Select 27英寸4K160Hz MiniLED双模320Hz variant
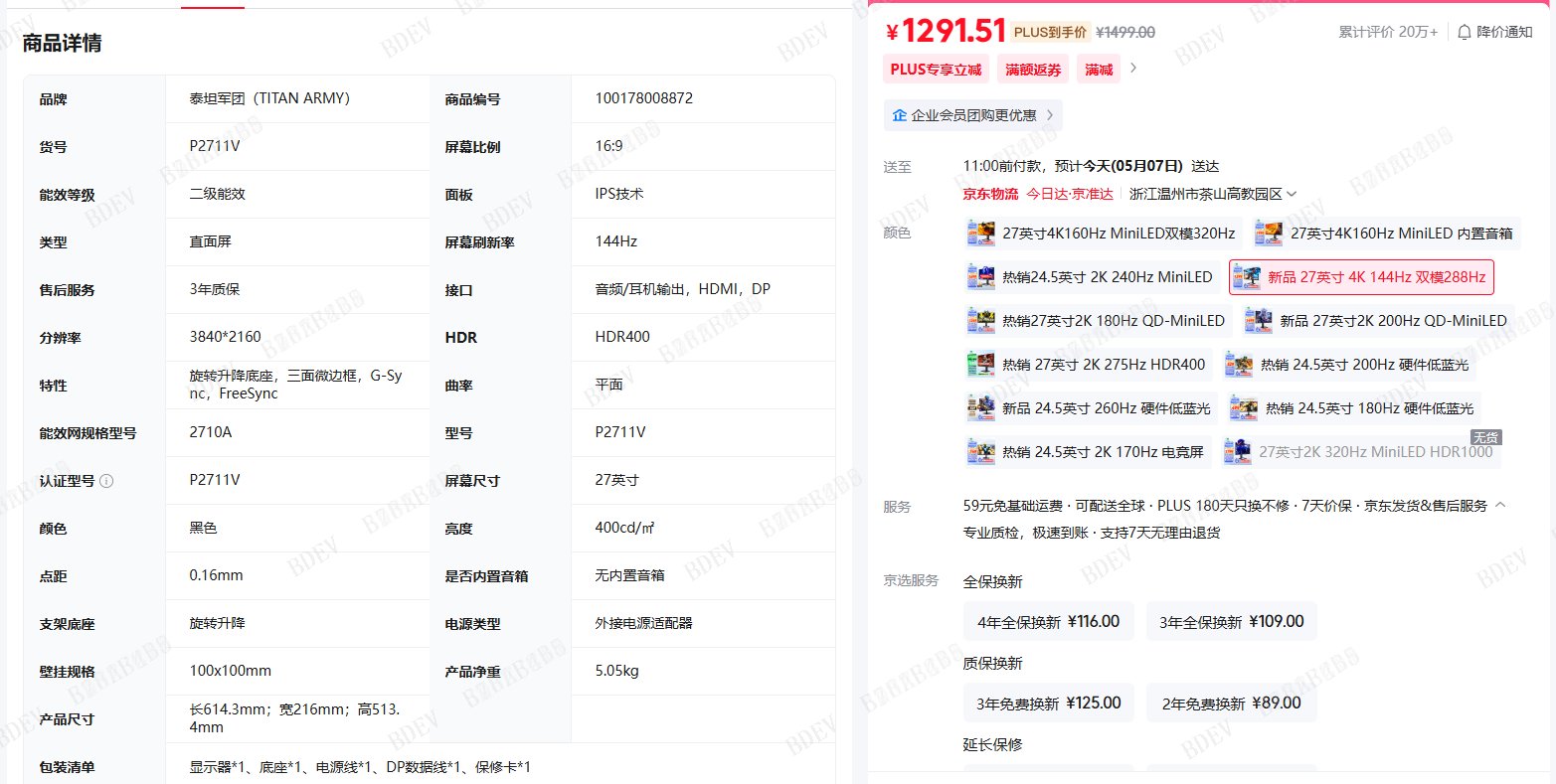1556x784 pixels. pos(1104,234)
